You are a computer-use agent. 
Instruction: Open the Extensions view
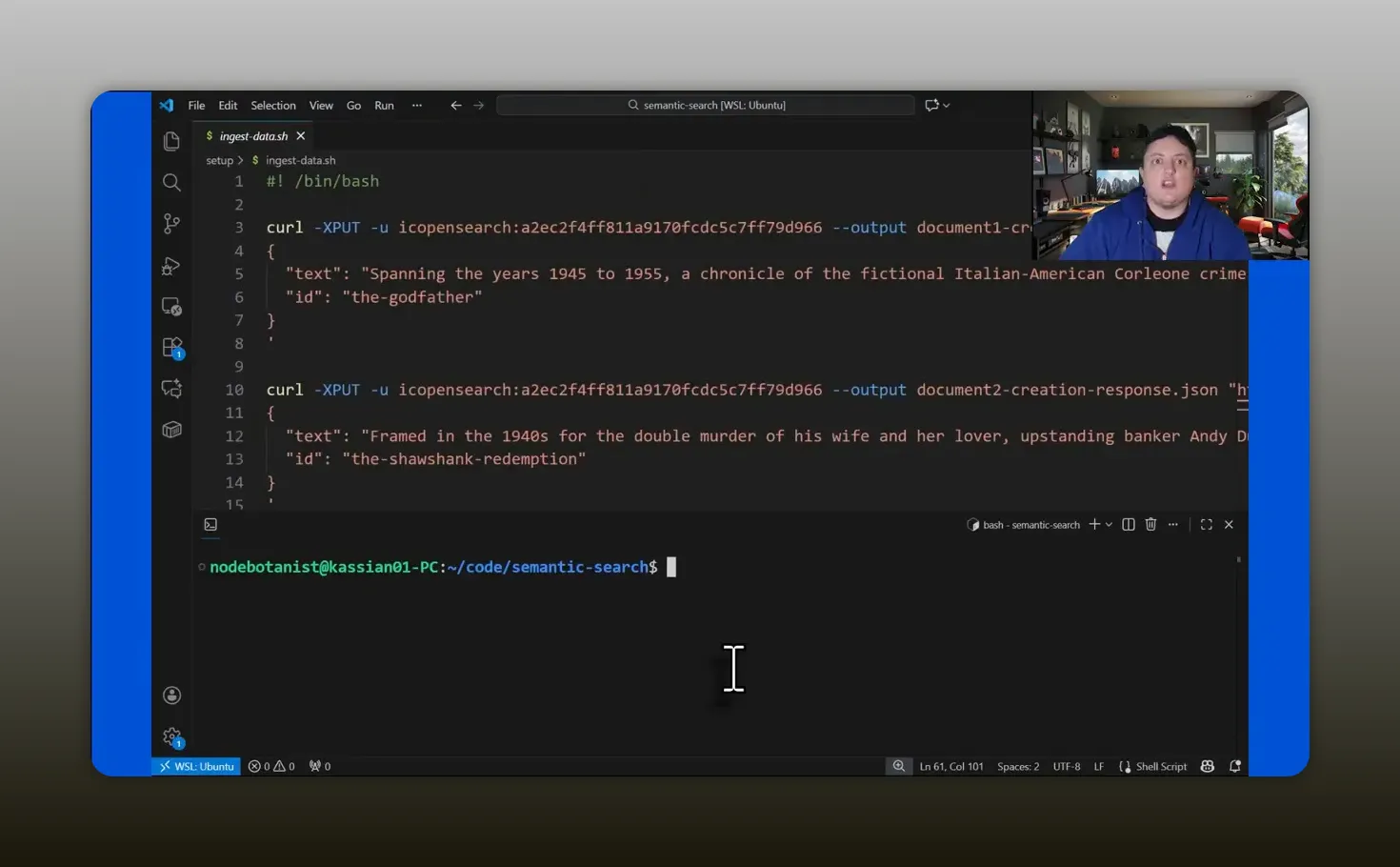(x=171, y=348)
